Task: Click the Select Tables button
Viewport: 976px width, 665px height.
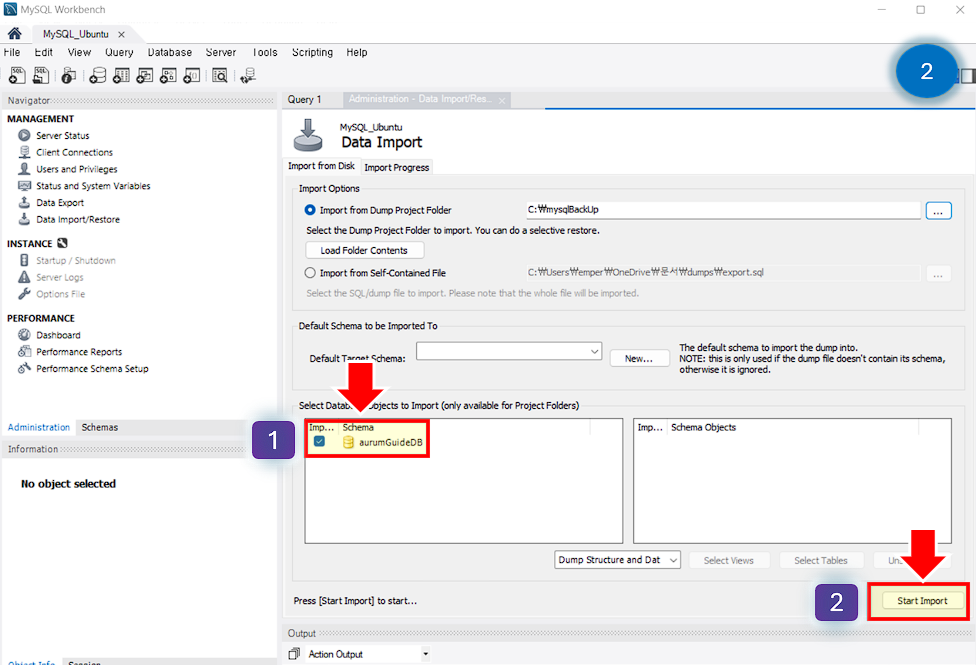Action: pyautogui.click(x=820, y=560)
